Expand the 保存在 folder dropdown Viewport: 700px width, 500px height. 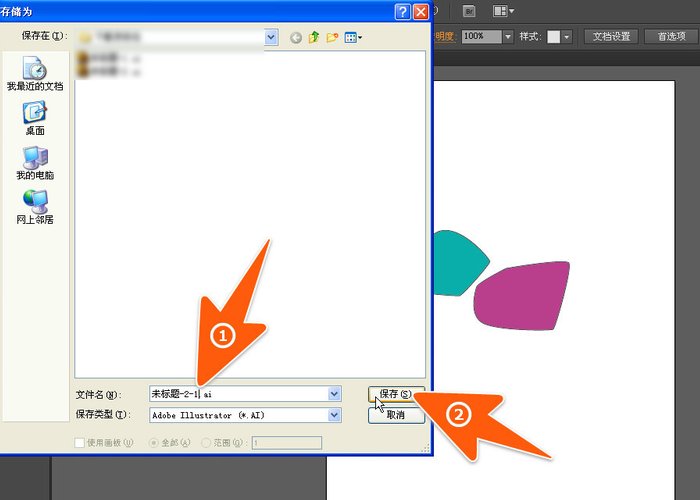tap(271, 37)
